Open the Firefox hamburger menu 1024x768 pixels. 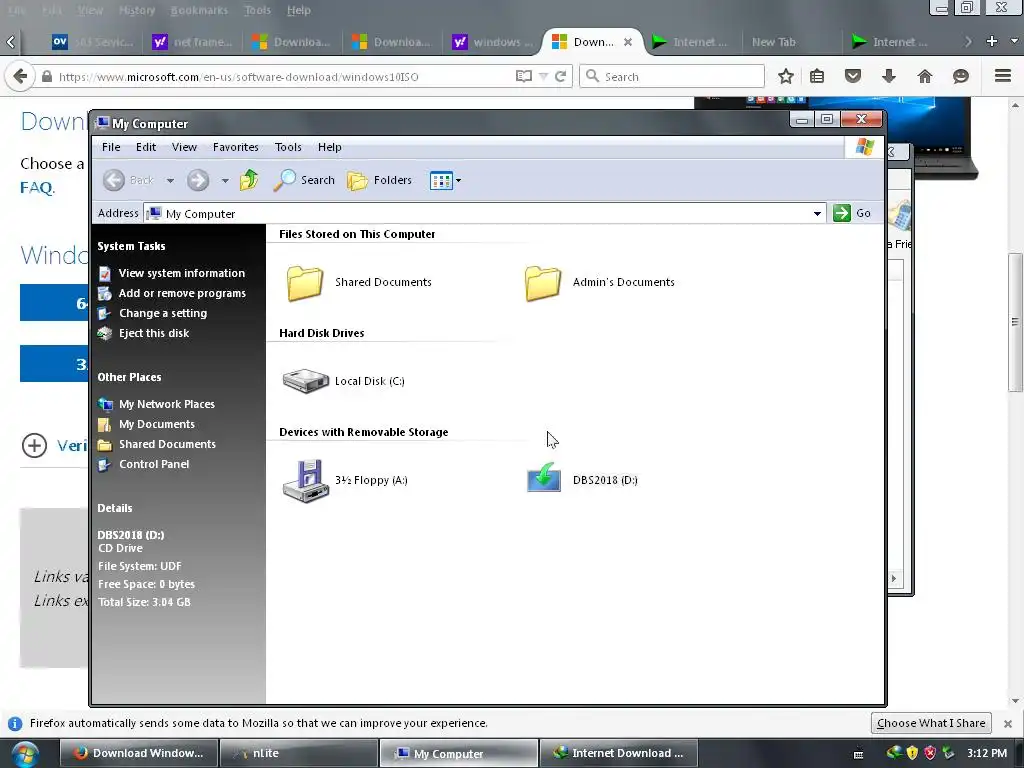(1003, 76)
